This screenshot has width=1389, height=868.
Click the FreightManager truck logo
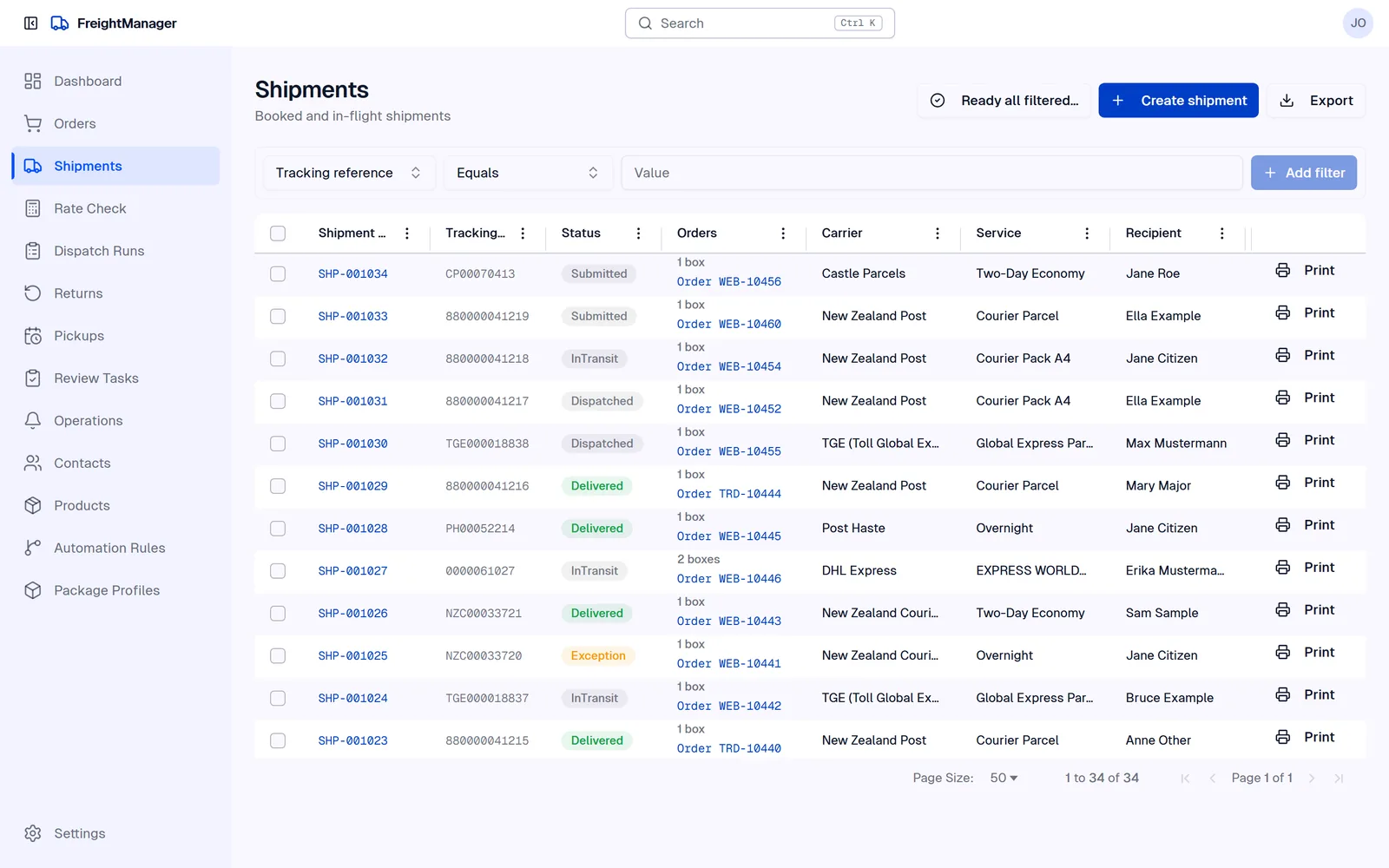click(60, 23)
